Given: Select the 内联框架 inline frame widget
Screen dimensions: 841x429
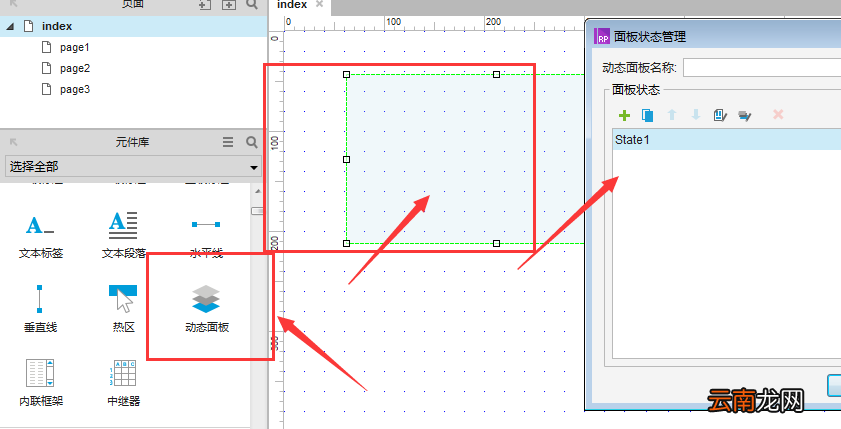Looking at the screenshot, I should [x=41, y=383].
